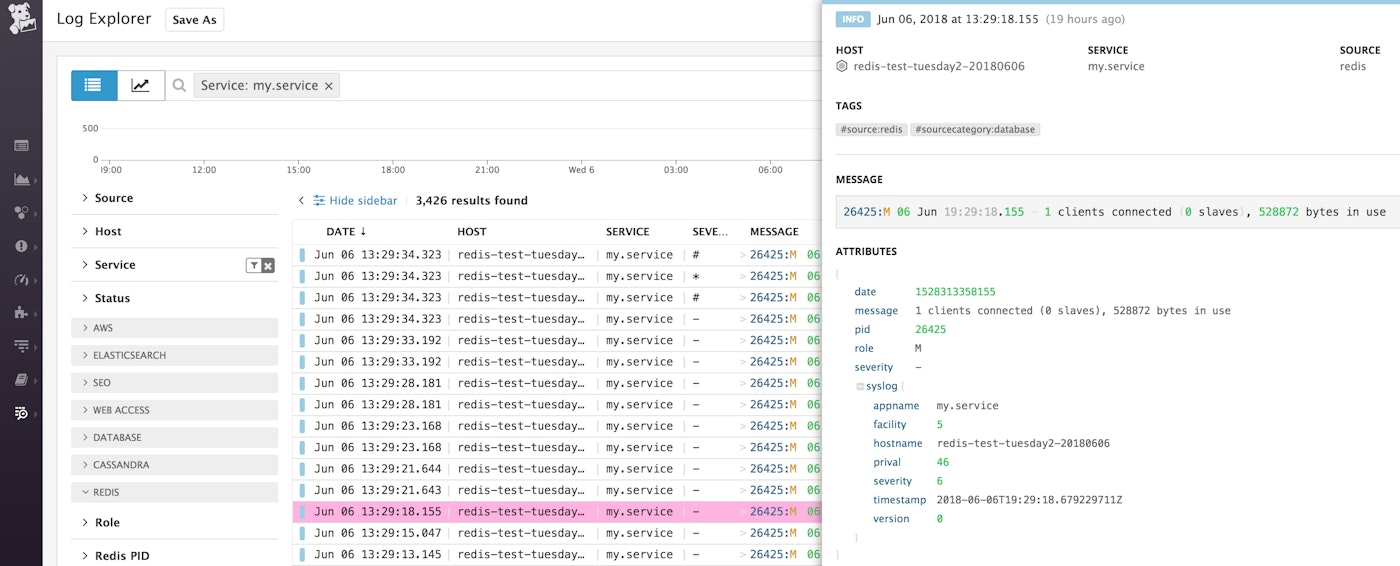The image size is (1400, 566).
Task: Expand the CASSANDRA facet group
Action: click(174, 465)
